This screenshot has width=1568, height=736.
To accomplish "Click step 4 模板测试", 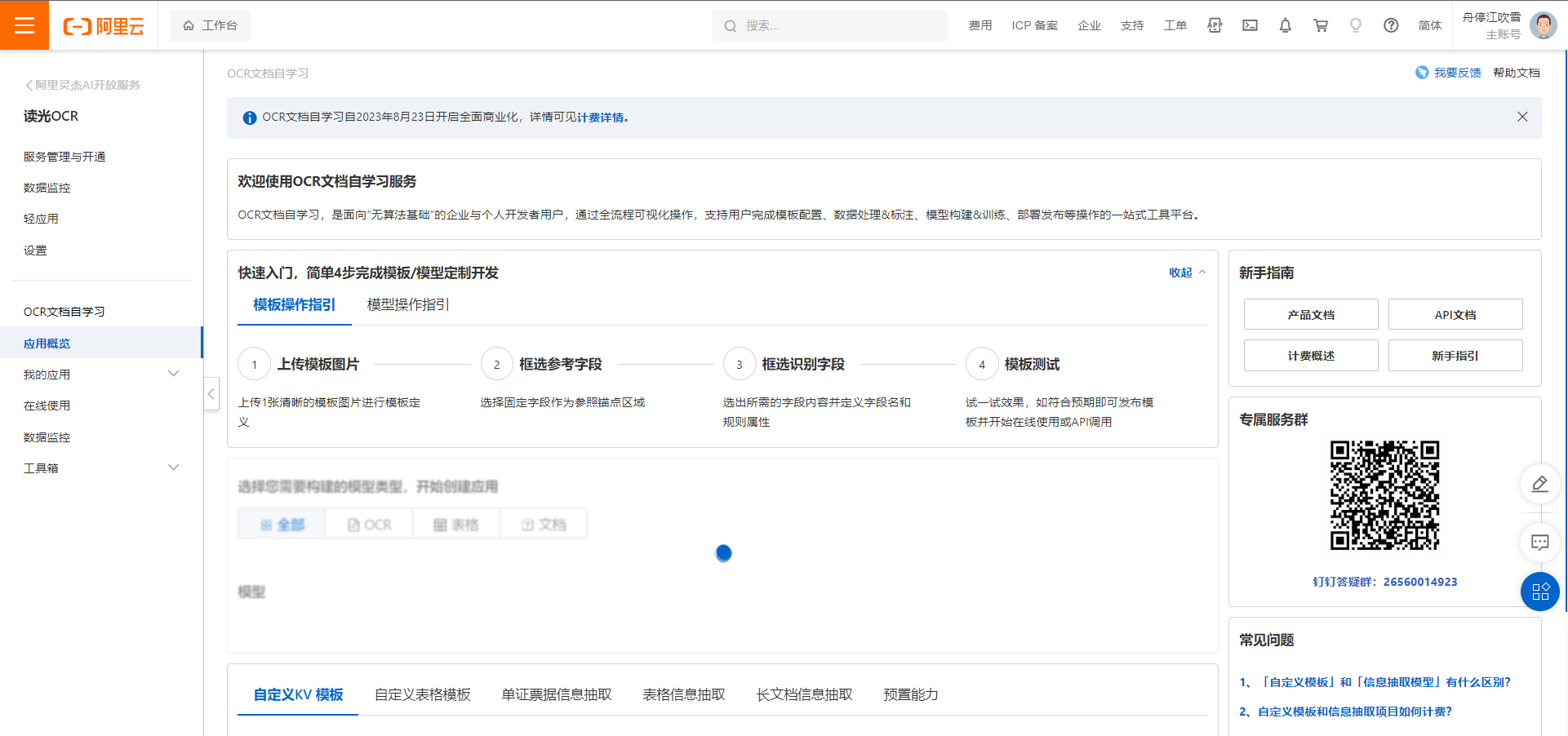I will point(1033,364).
